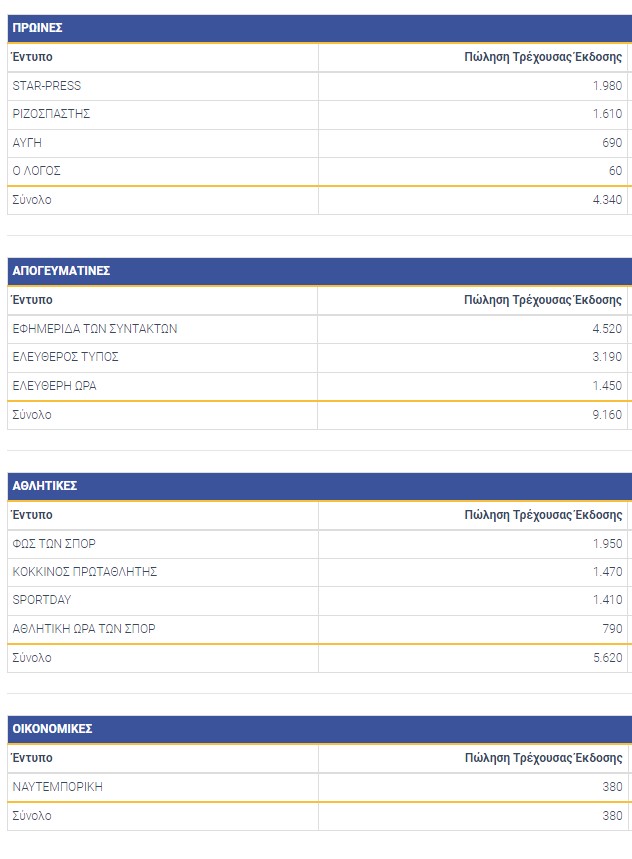Open ΕΦΗΜΕΡΙΔΑ ΤΩΝ ΣΥΝΤΑΚΤΩΝ entry
632x859 pixels.
[x=95, y=329]
